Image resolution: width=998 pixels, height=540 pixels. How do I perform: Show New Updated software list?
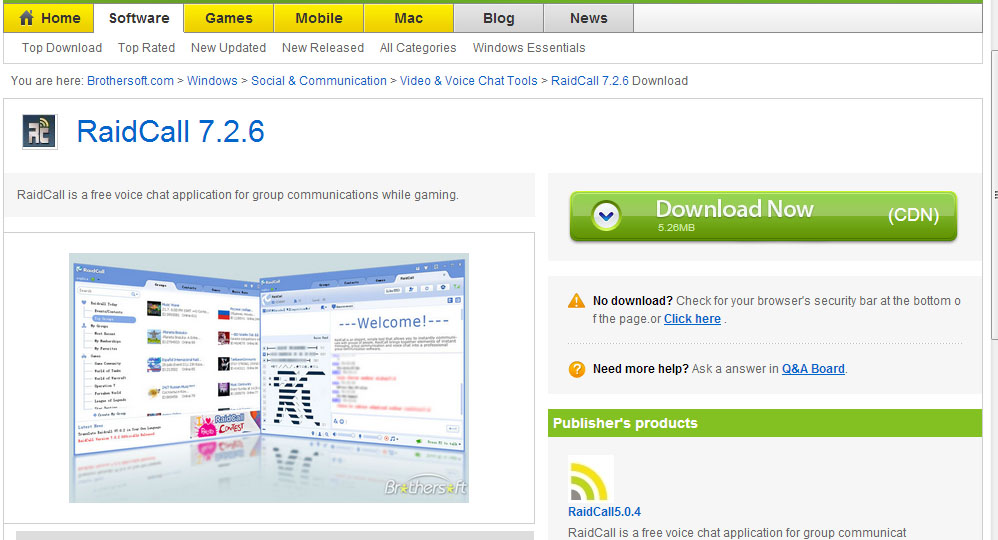228,48
